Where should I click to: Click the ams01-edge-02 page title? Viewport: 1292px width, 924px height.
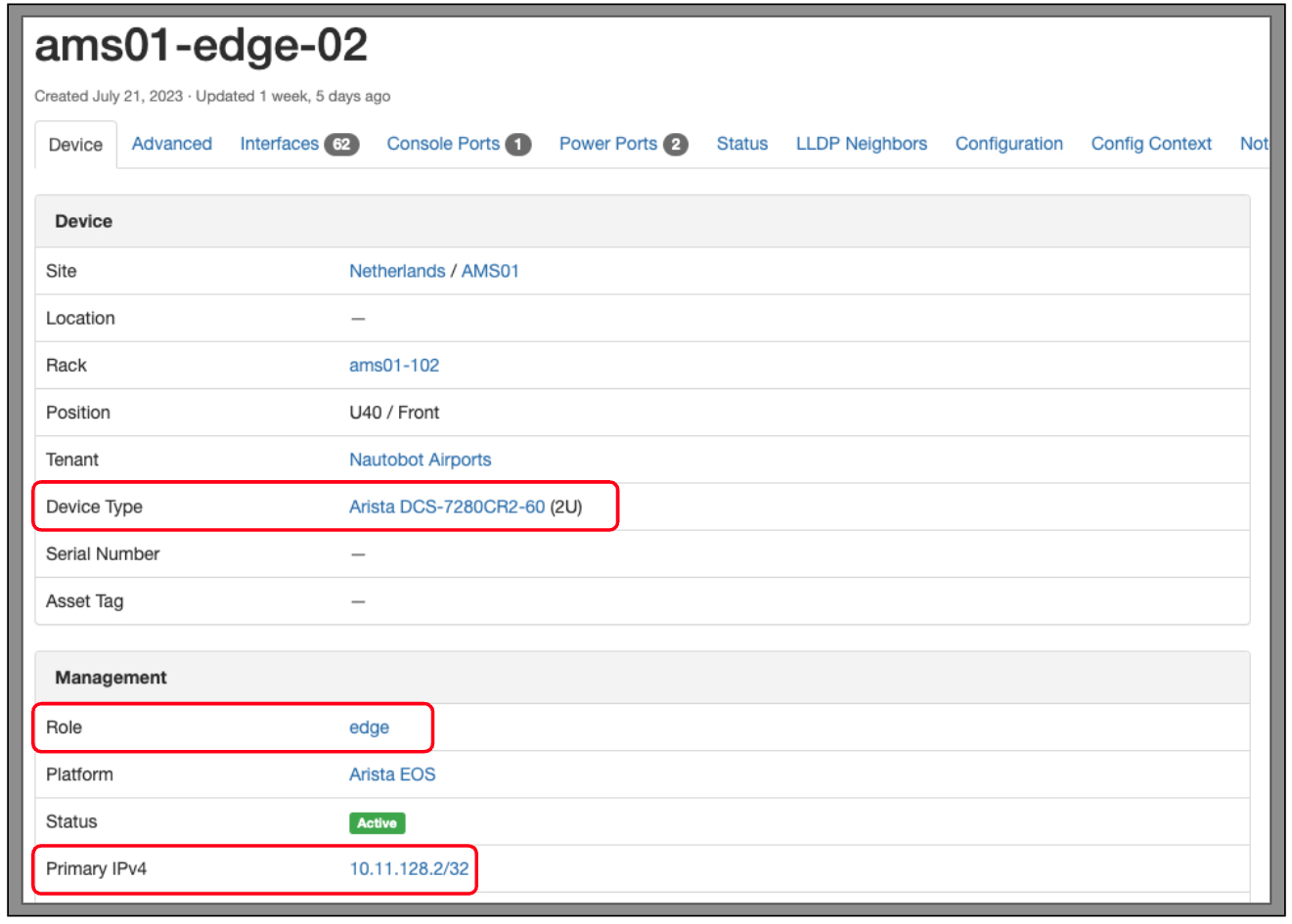tap(200, 46)
